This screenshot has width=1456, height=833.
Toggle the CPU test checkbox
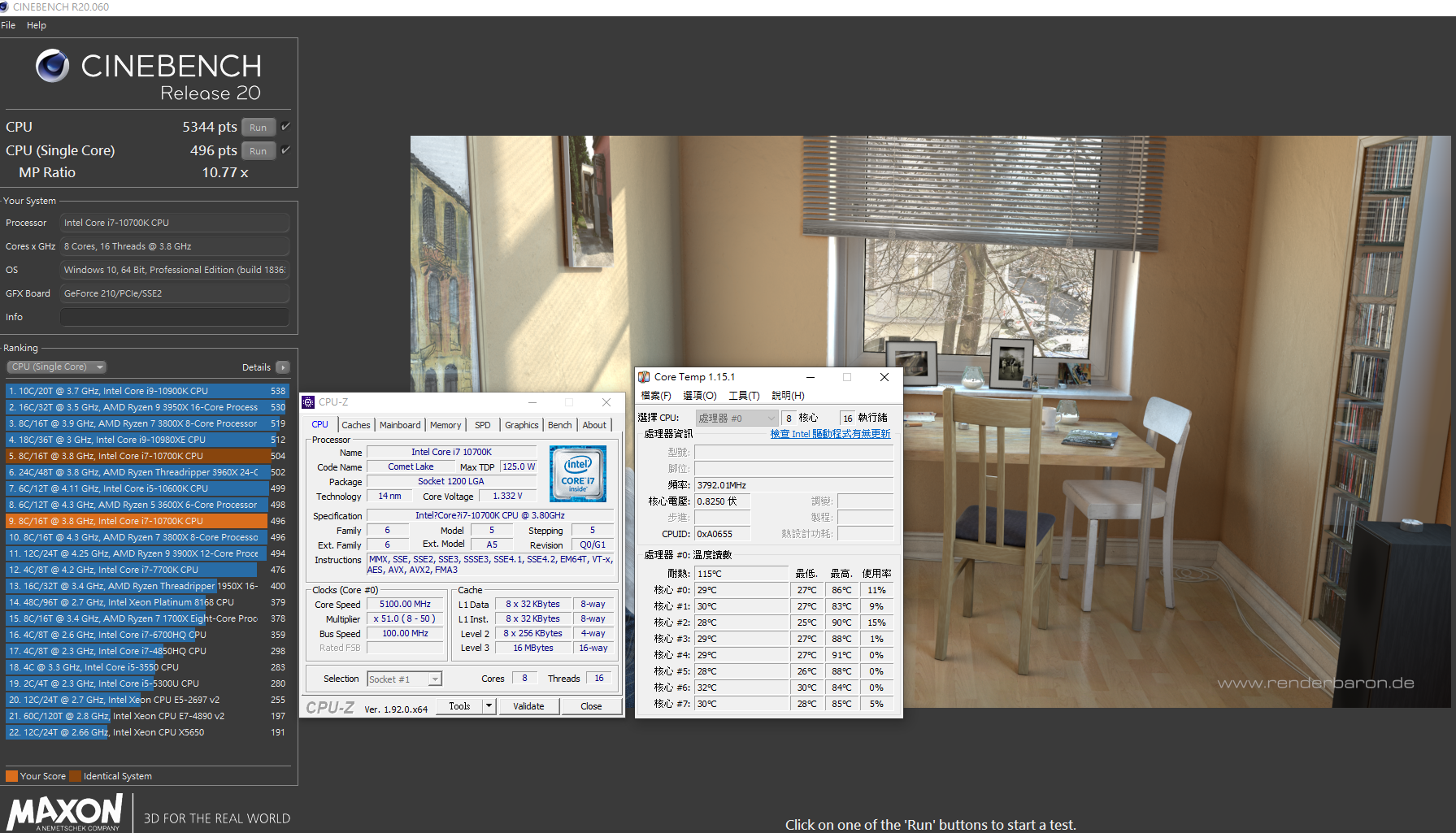(x=285, y=127)
